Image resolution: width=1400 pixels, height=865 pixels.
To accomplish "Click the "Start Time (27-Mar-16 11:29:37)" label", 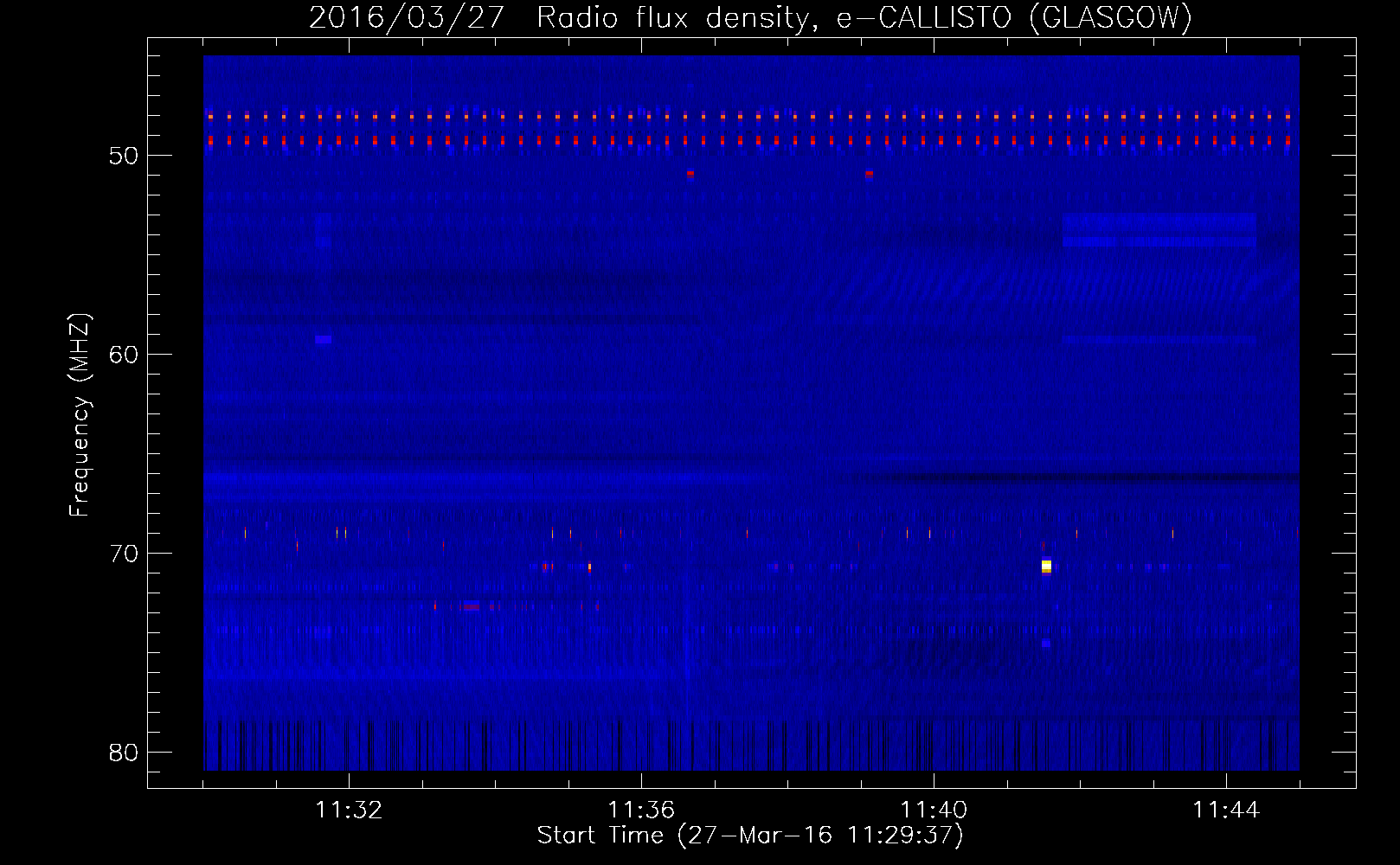I will point(749,836).
